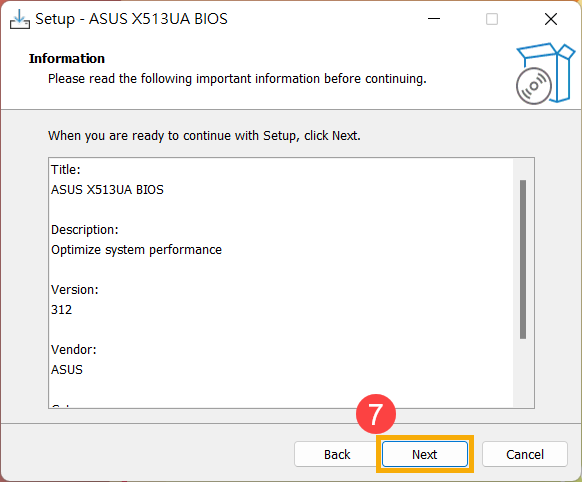Minimize the ASUS BIOS setup window
The height and width of the screenshot is (482, 582).
click(x=434, y=19)
